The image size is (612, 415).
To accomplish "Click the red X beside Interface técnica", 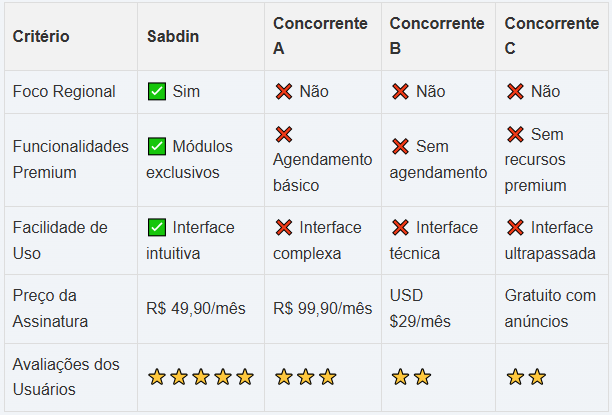I will click(401, 227).
